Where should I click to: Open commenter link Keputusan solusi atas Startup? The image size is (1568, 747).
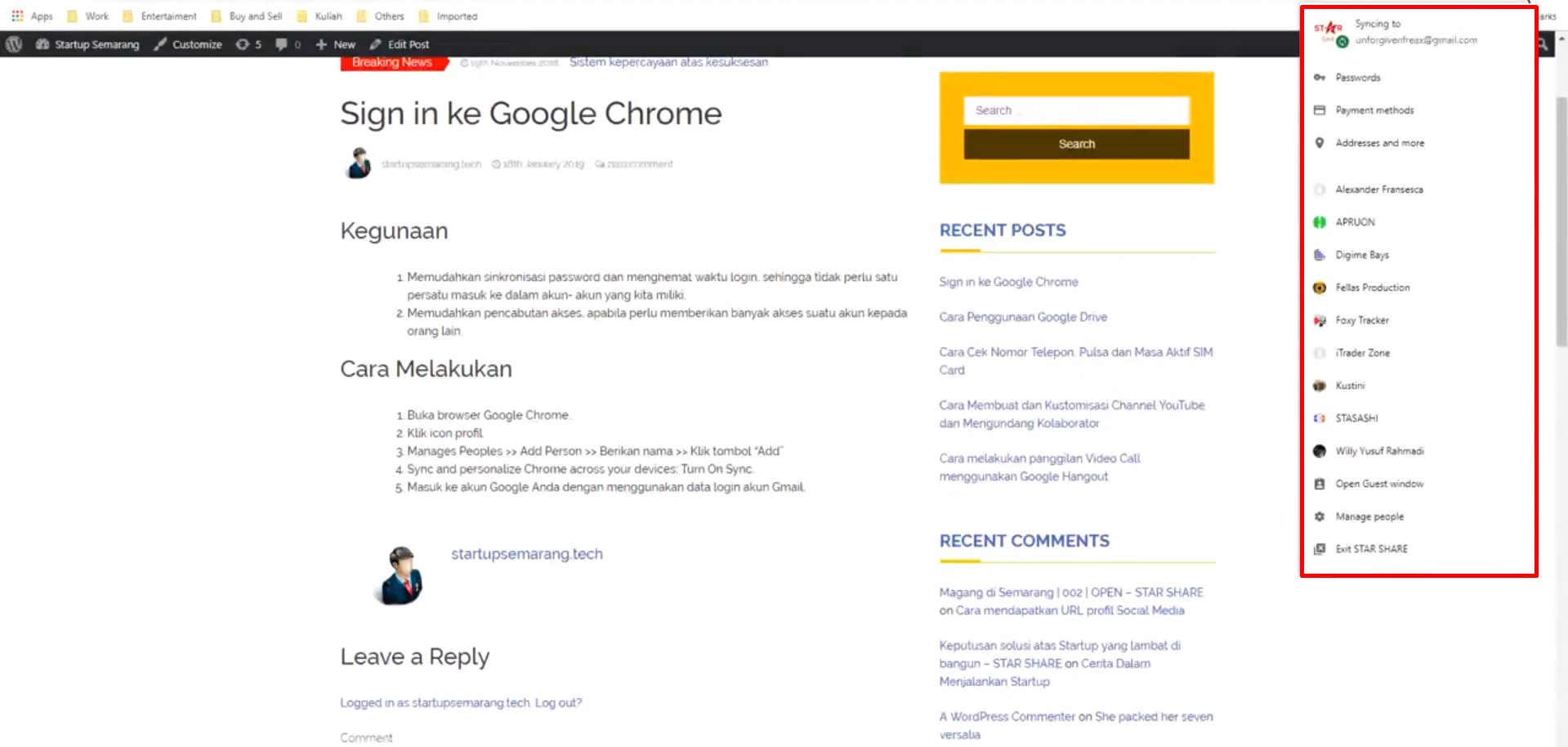pyautogui.click(x=1060, y=654)
